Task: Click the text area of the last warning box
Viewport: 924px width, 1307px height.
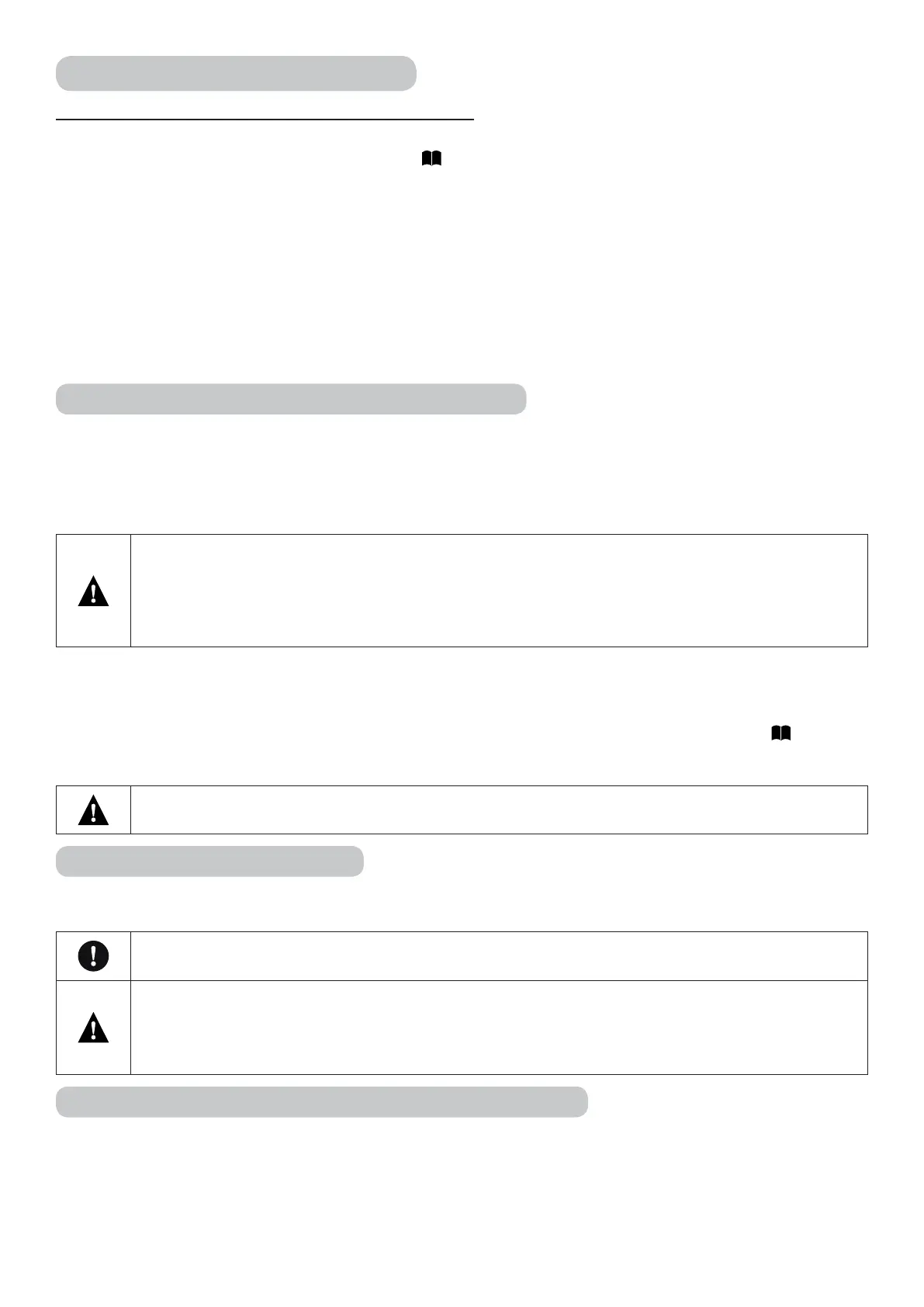Action: click(498, 1028)
